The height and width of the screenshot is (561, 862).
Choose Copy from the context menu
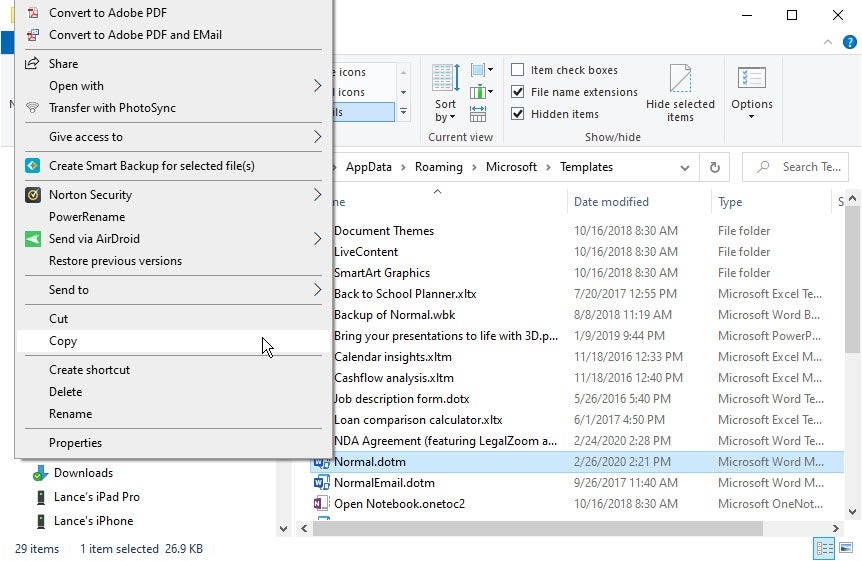[x=63, y=341]
